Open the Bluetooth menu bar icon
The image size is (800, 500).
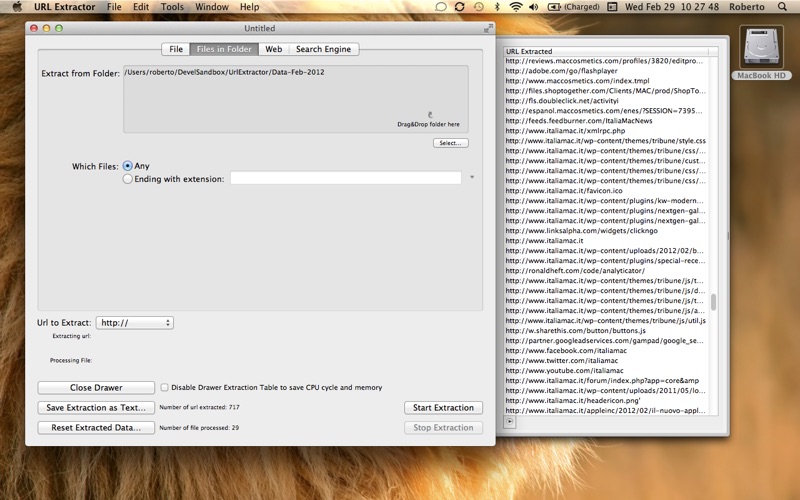496,7
